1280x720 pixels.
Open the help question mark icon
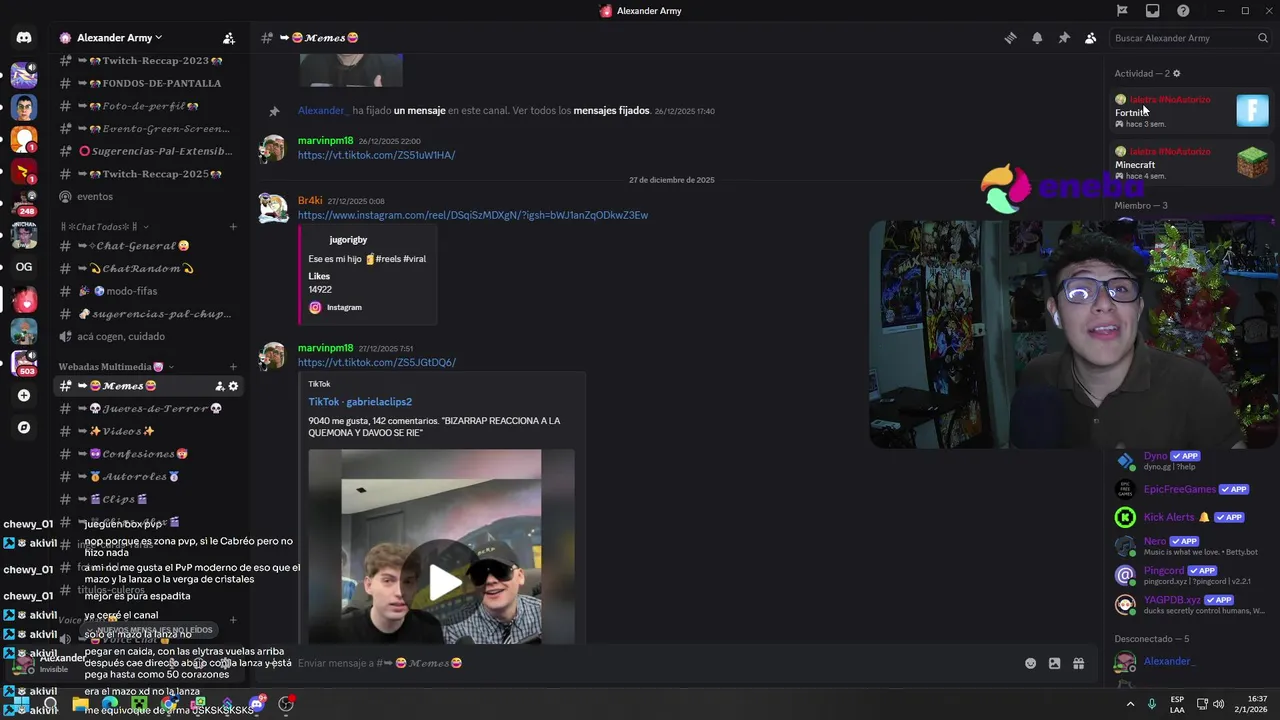[x=1183, y=11]
